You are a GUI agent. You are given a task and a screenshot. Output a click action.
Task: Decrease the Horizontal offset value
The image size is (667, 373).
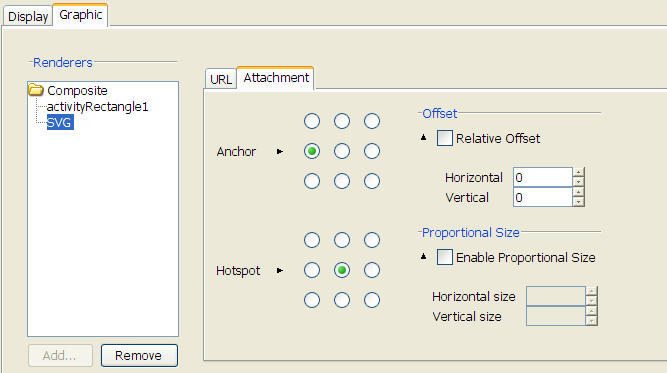pyautogui.click(x=579, y=182)
